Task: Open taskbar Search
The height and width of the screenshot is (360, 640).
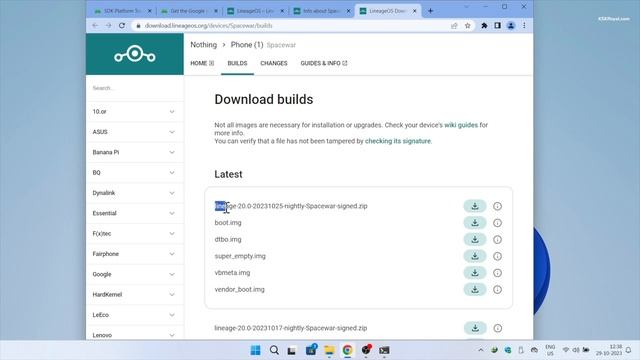Action: 274,350
